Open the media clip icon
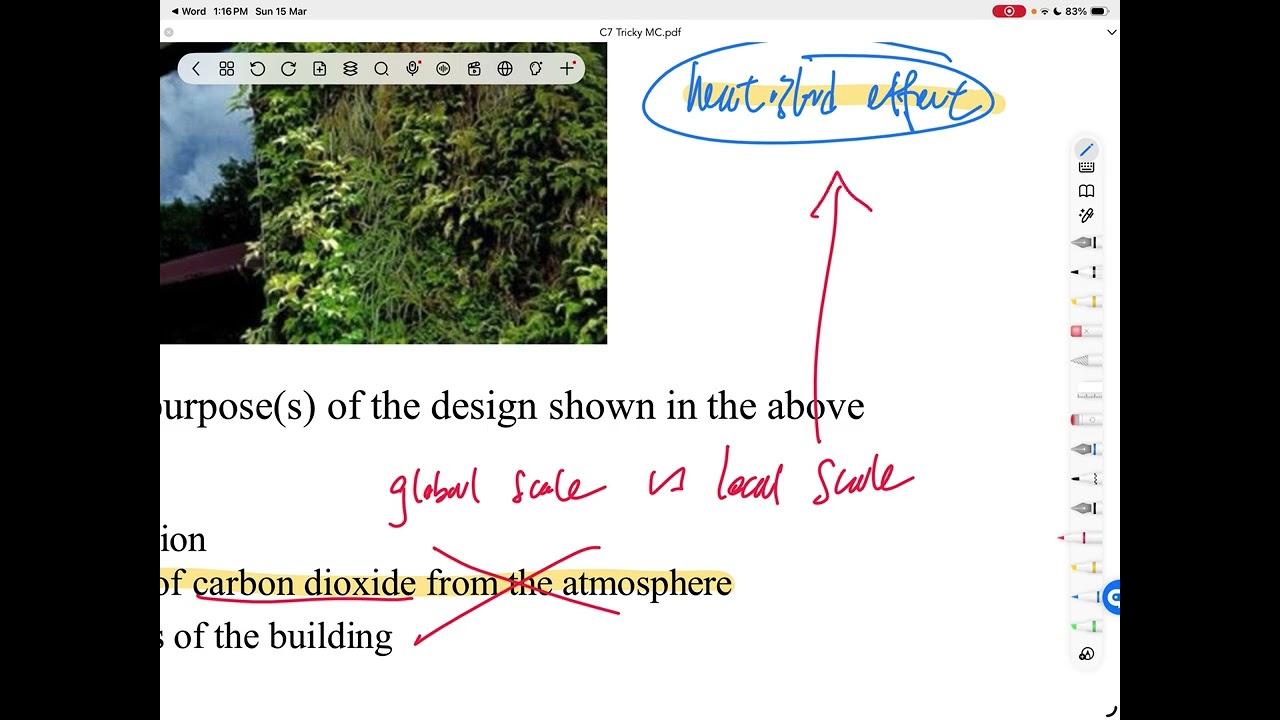The image size is (1280, 720). click(474, 69)
